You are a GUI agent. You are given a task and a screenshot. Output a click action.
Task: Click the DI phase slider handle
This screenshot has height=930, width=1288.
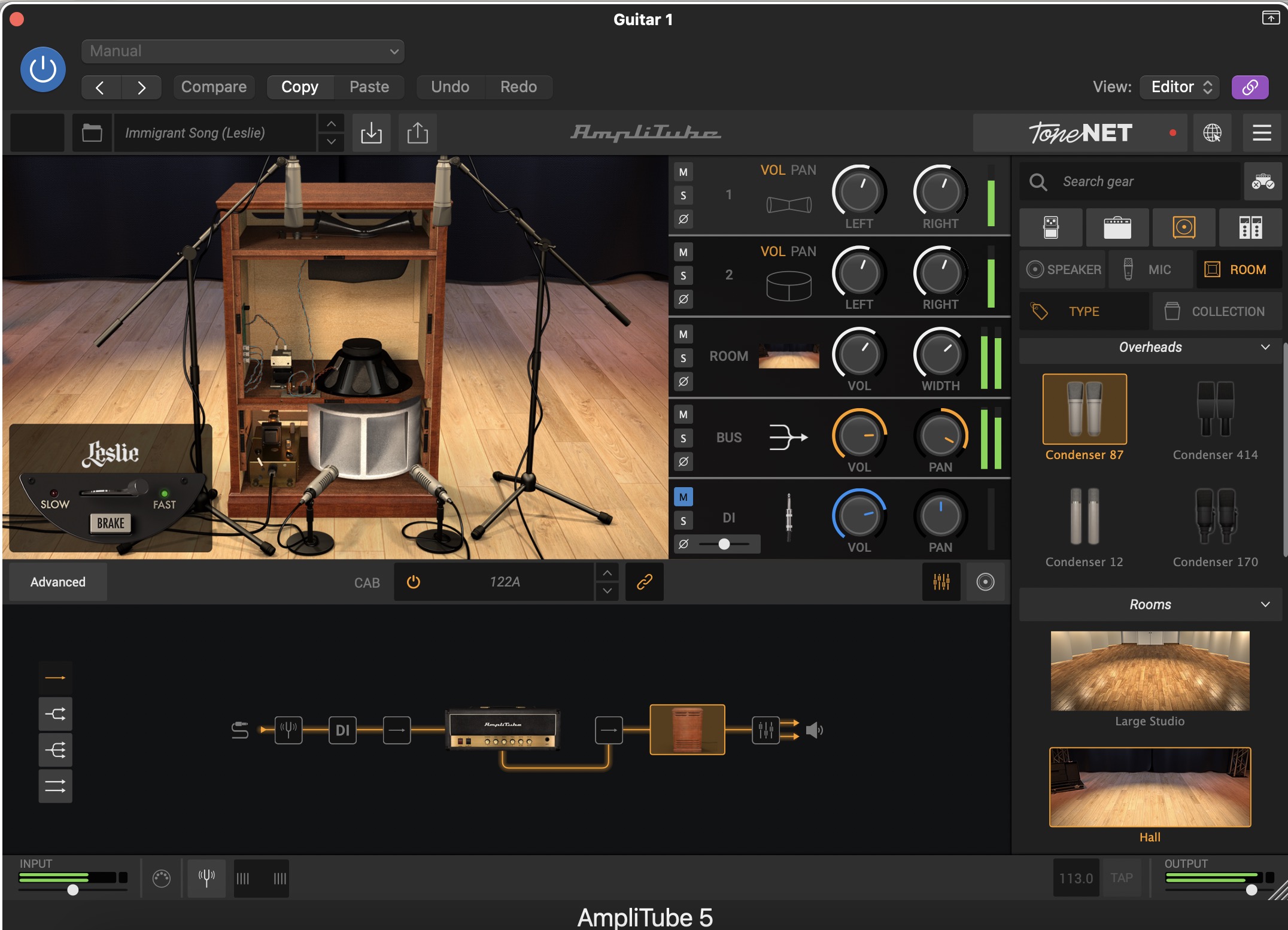(x=724, y=544)
